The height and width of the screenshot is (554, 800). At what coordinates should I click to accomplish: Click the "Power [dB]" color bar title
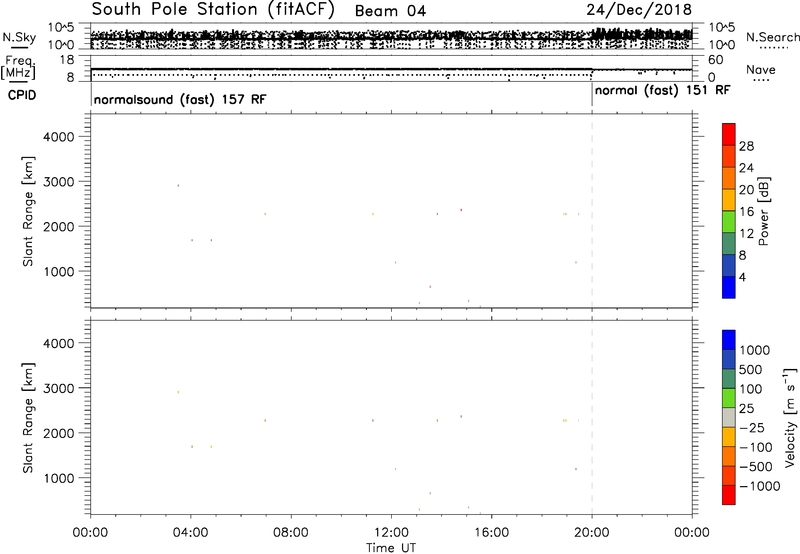click(x=763, y=211)
